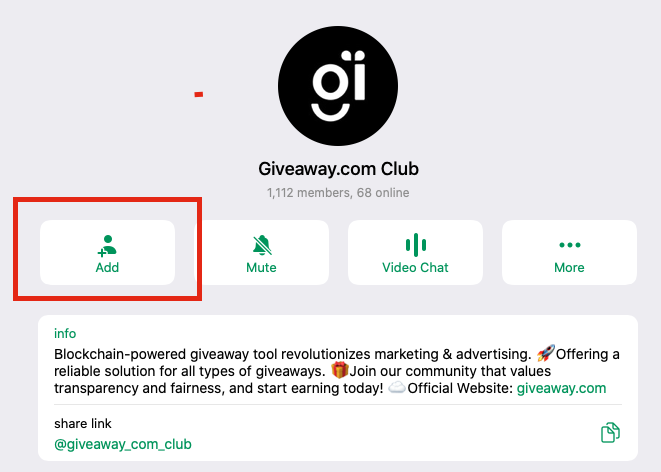Screen dimensions: 661x472
Task: Open the giveaway.com website link
Action: pos(562,388)
